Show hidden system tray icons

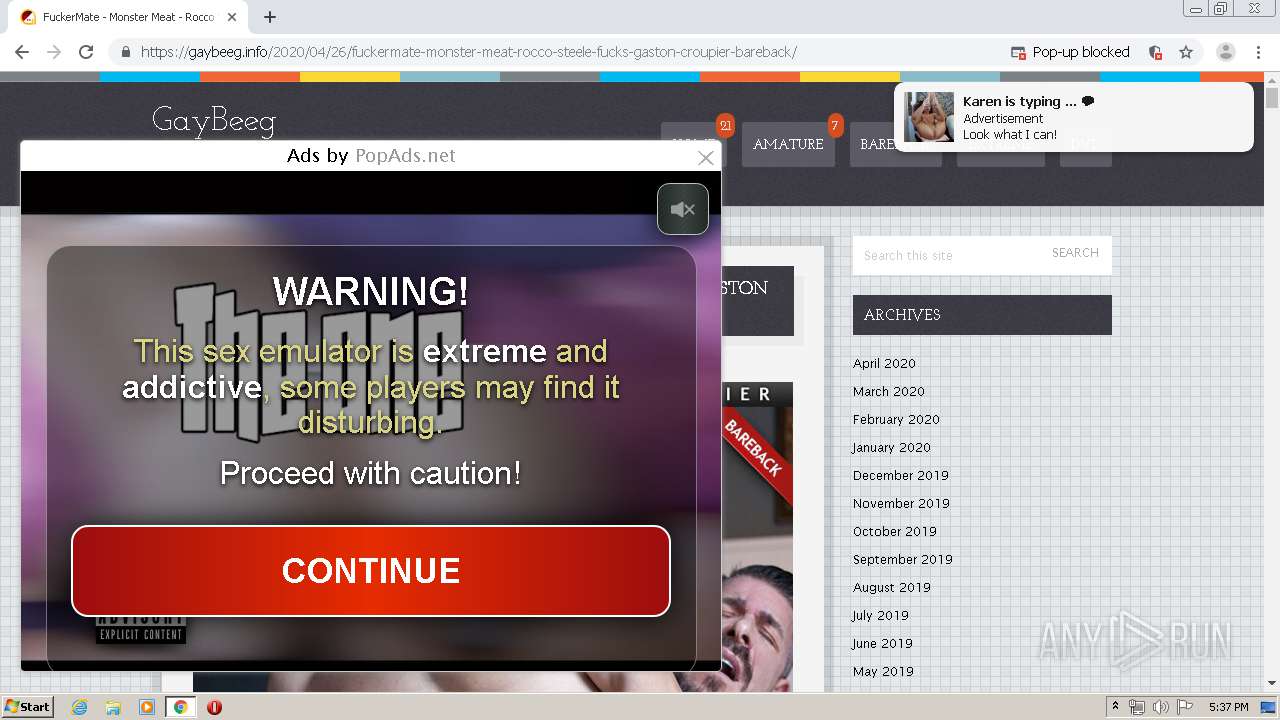1115,707
